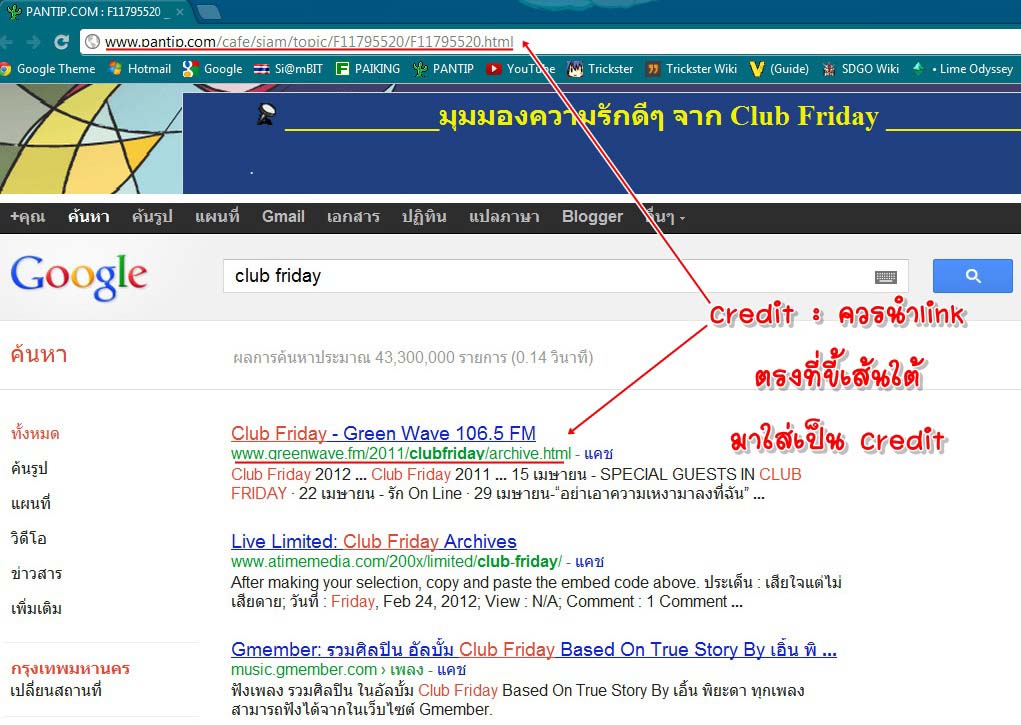Screen dimensions: 1021x725
Task: Click the pantip.com URL in the address bar
Action: pyautogui.click(x=309, y=42)
